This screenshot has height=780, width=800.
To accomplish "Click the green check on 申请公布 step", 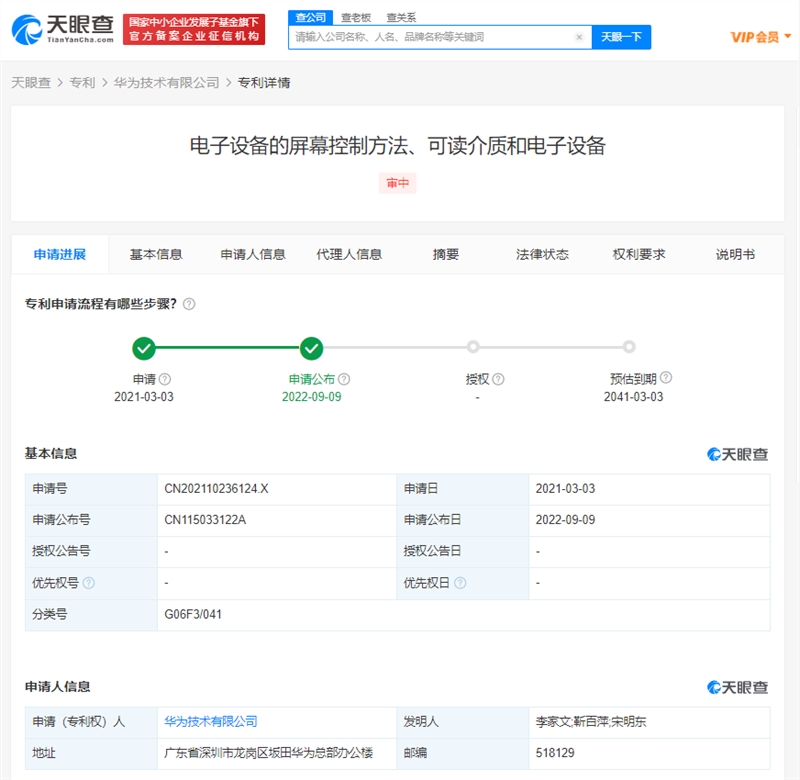I will click(311, 348).
